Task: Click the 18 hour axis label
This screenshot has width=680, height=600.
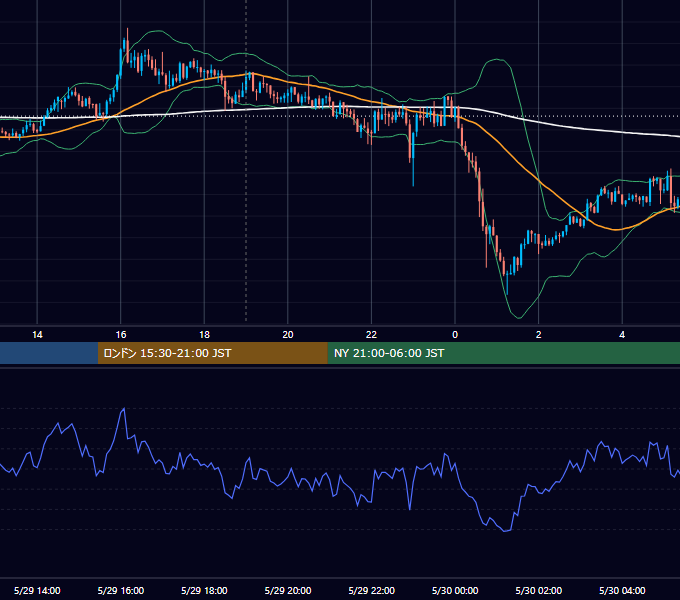Action: pos(204,335)
